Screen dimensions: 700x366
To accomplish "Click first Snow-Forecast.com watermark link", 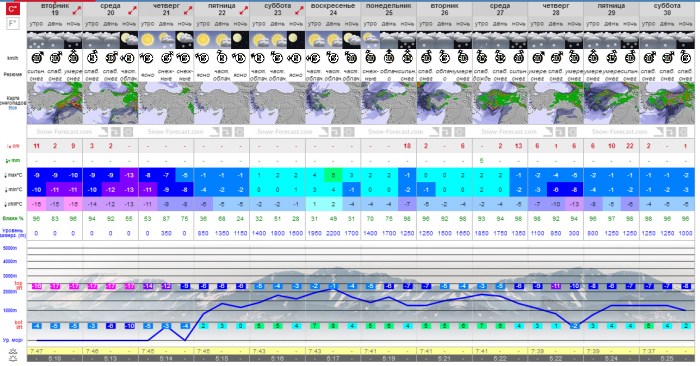I will click(64, 132).
